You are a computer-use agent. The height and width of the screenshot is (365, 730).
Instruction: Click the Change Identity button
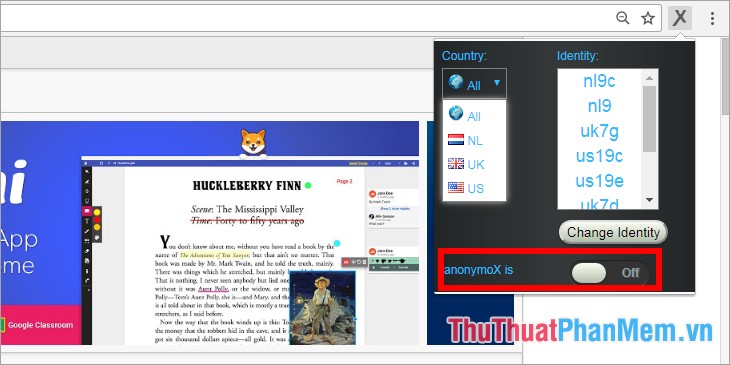point(613,232)
